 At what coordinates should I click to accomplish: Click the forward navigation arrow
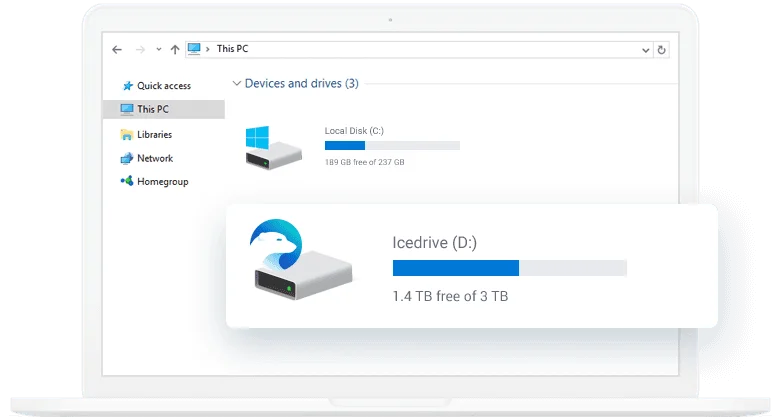(x=140, y=49)
